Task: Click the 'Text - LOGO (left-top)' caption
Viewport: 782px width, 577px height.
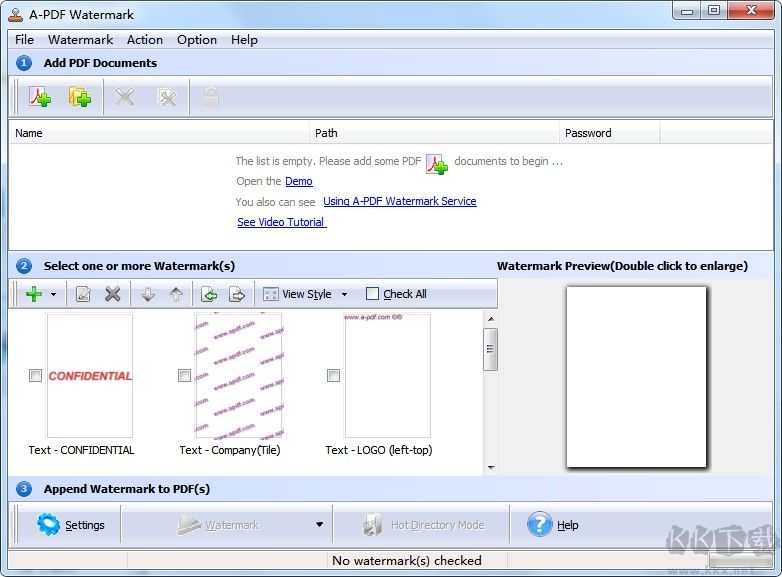Action: pos(379,450)
